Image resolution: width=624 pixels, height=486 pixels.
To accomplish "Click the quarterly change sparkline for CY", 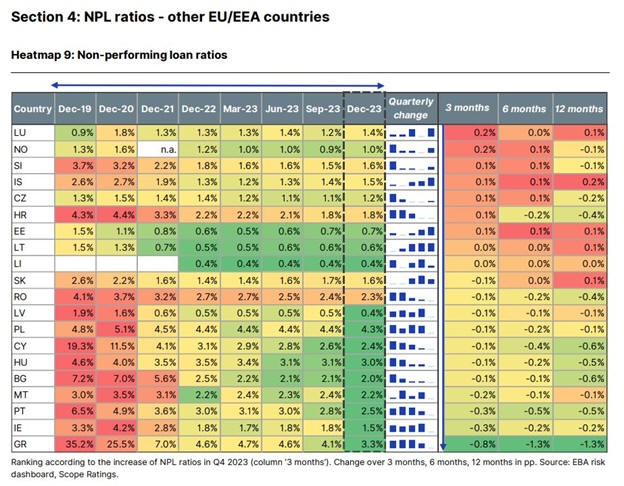I will tap(411, 341).
